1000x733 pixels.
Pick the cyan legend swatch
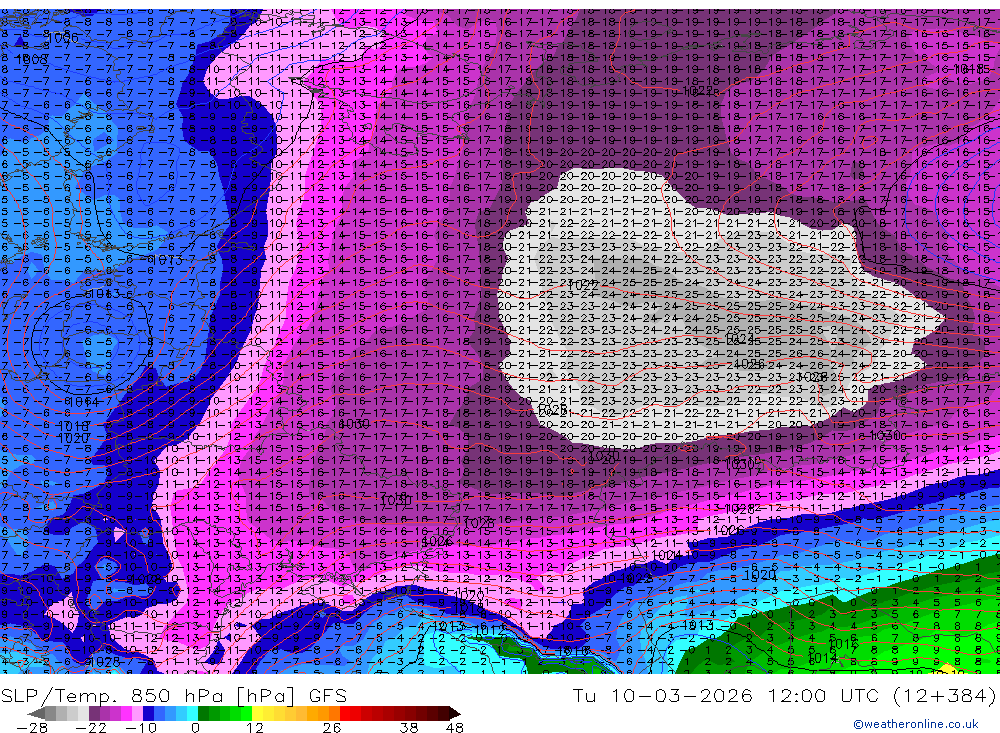click(192, 713)
